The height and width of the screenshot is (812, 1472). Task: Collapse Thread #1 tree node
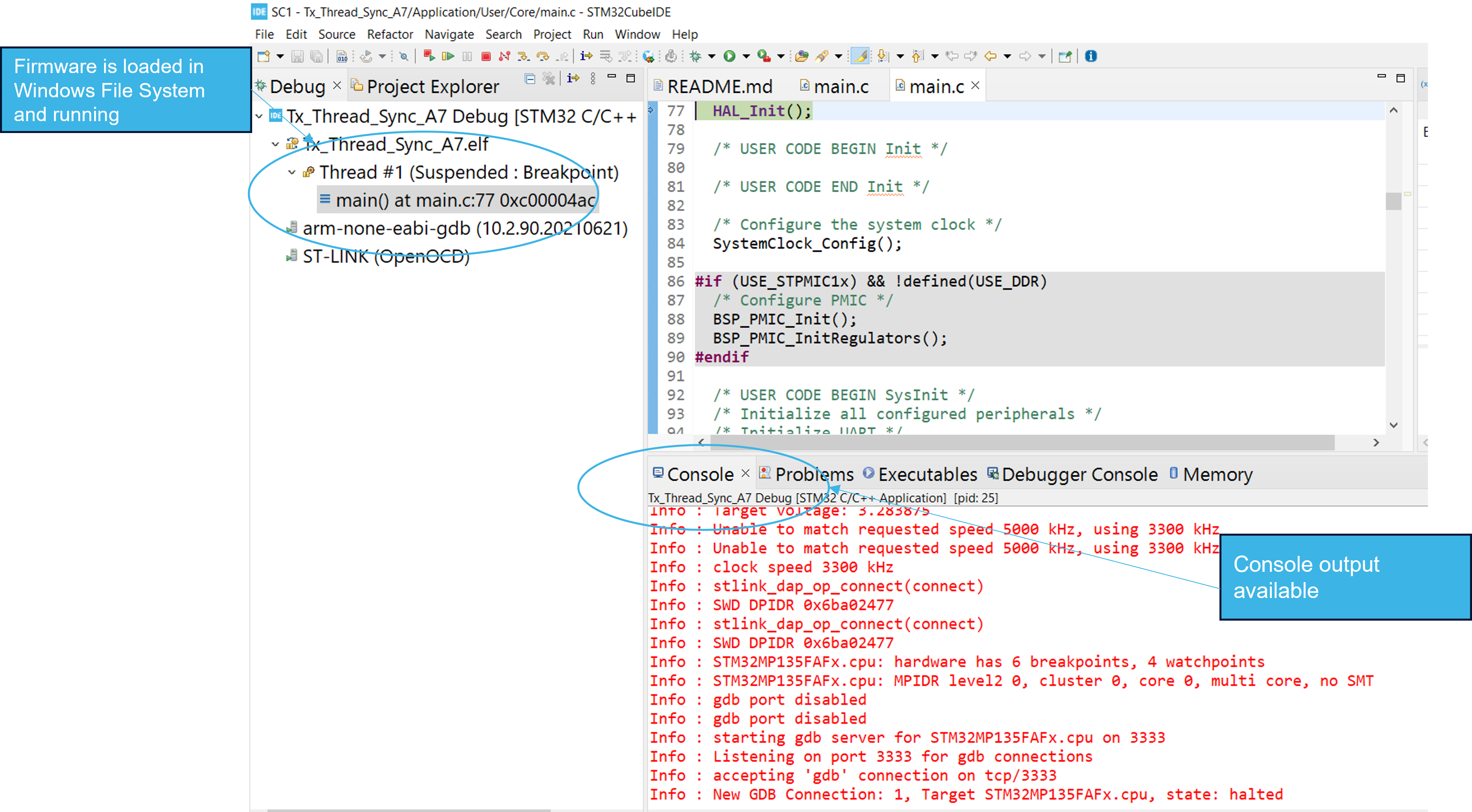tap(292, 172)
